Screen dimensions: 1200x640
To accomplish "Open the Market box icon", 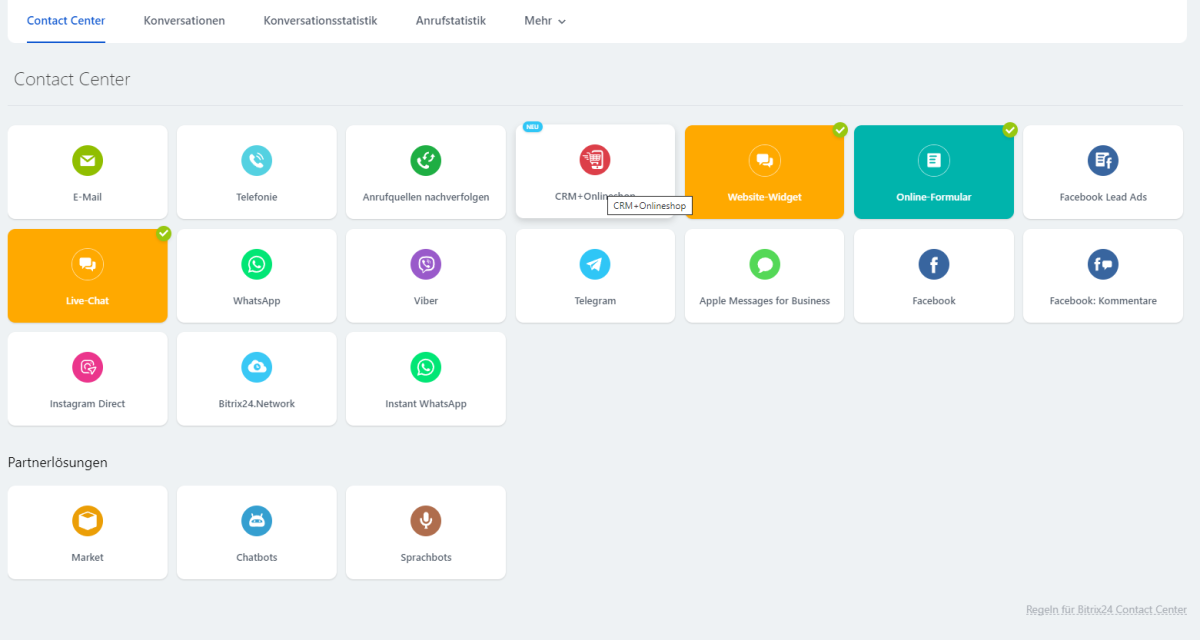I will [x=87, y=521].
